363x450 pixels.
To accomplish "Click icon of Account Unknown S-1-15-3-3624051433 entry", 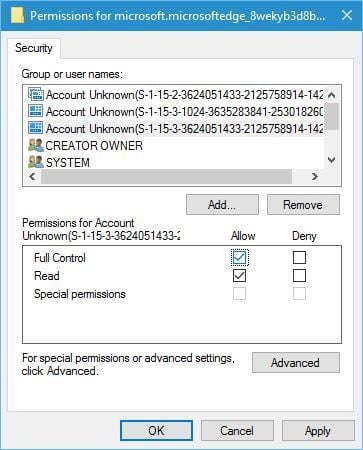I will (x=36, y=128).
